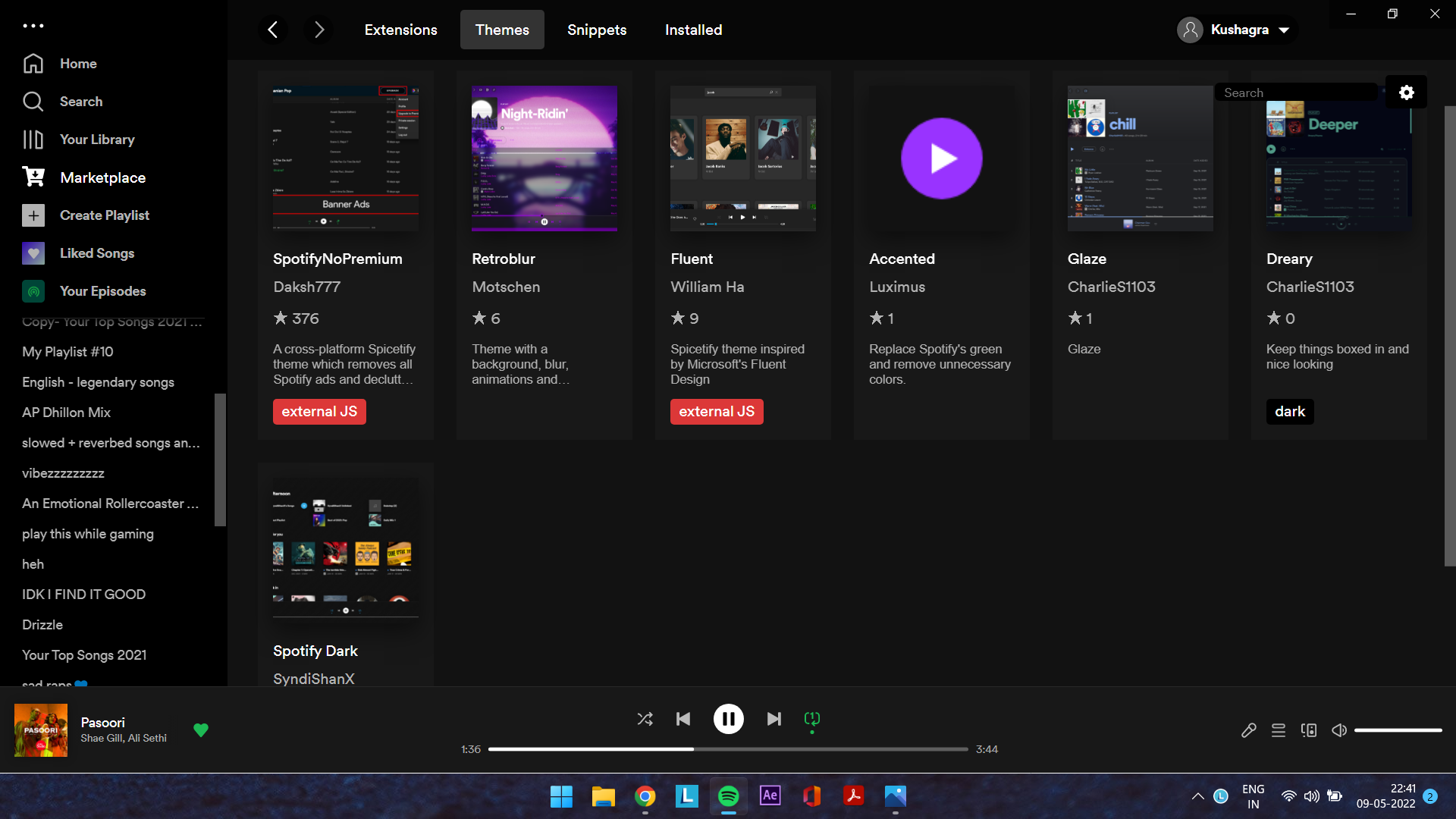Open the Installed tab
The width and height of the screenshot is (1456, 819).
693,30
